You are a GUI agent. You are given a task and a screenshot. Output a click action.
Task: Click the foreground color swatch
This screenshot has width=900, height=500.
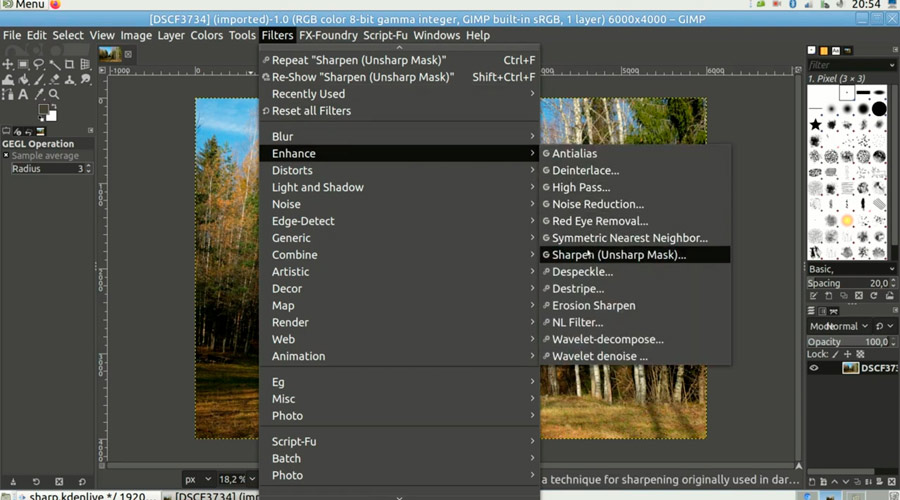point(43,109)
